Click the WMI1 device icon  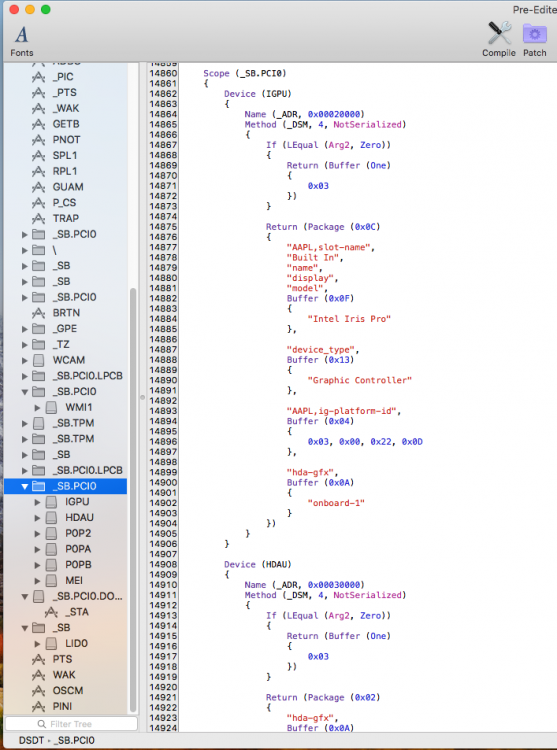(x=51, y=407)
